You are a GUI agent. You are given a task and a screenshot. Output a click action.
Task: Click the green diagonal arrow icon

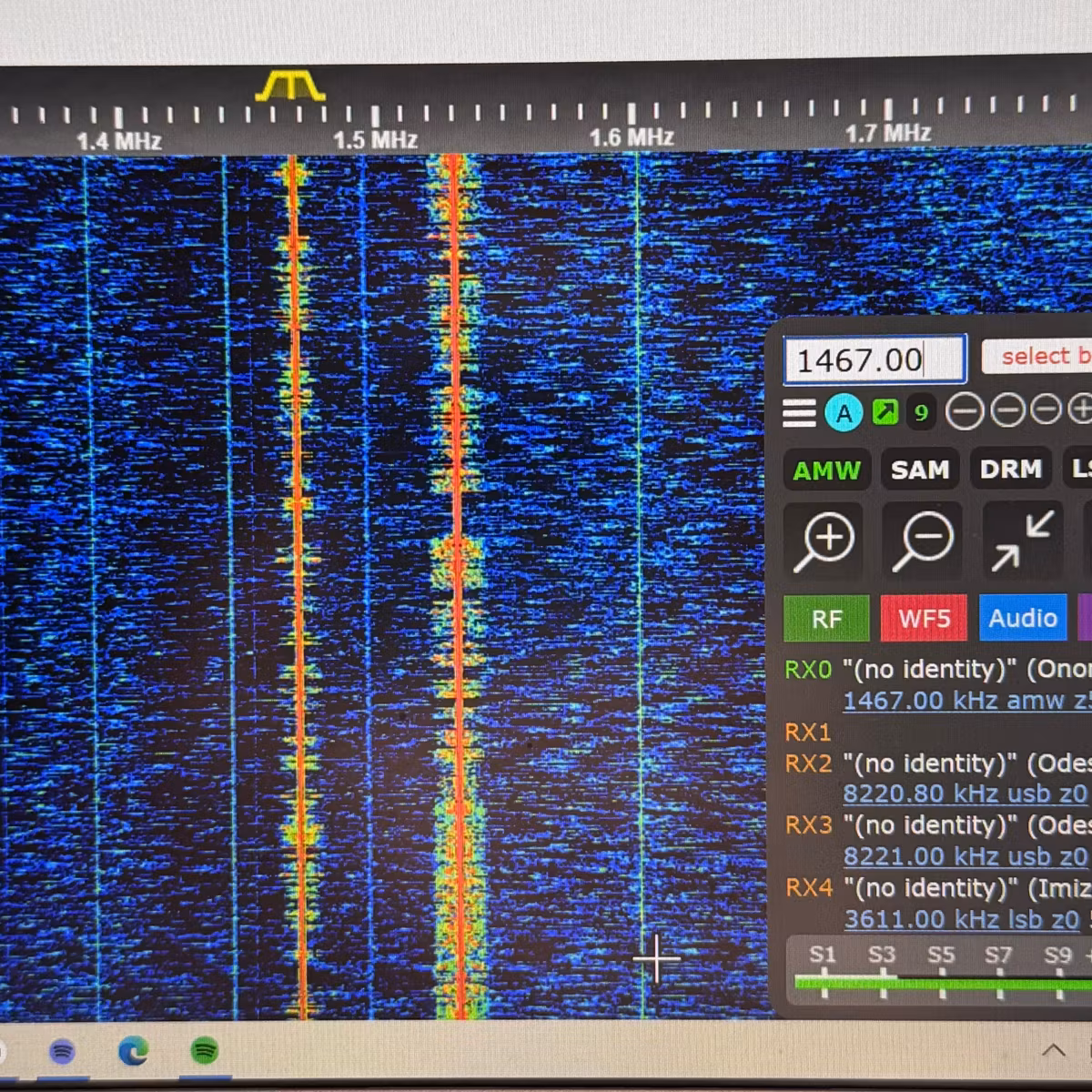pyautogui.click(x=885, y=412)
